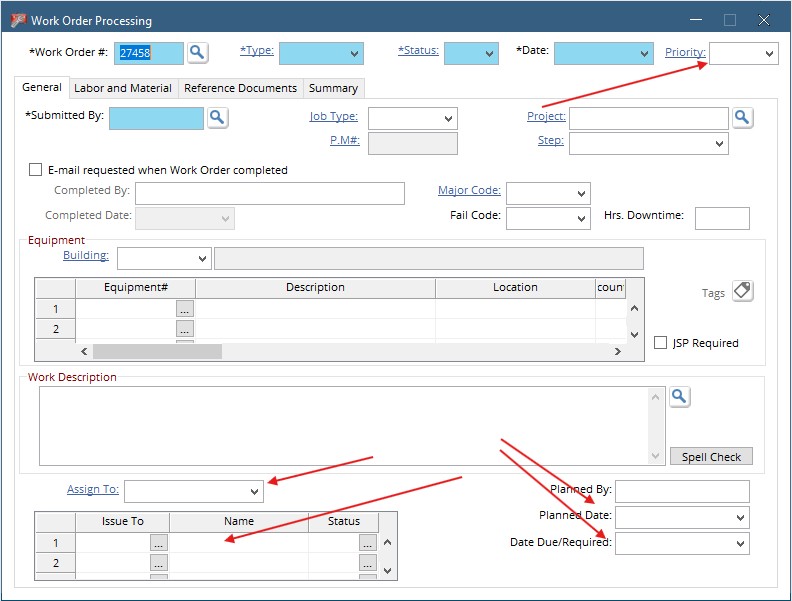
Task: Check the JSP Required checkbox
Action: click(x=660, y=343)
